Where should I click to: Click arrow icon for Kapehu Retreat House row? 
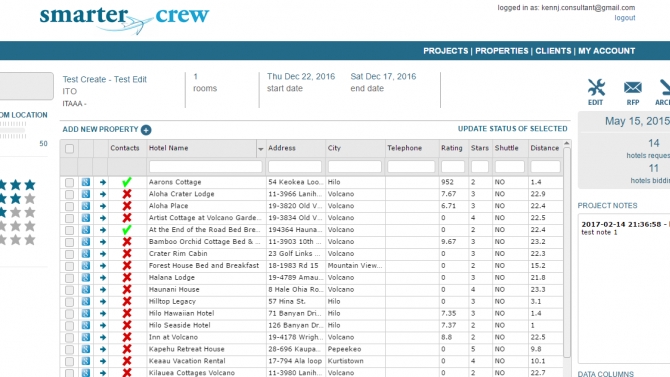click(103, 349)
